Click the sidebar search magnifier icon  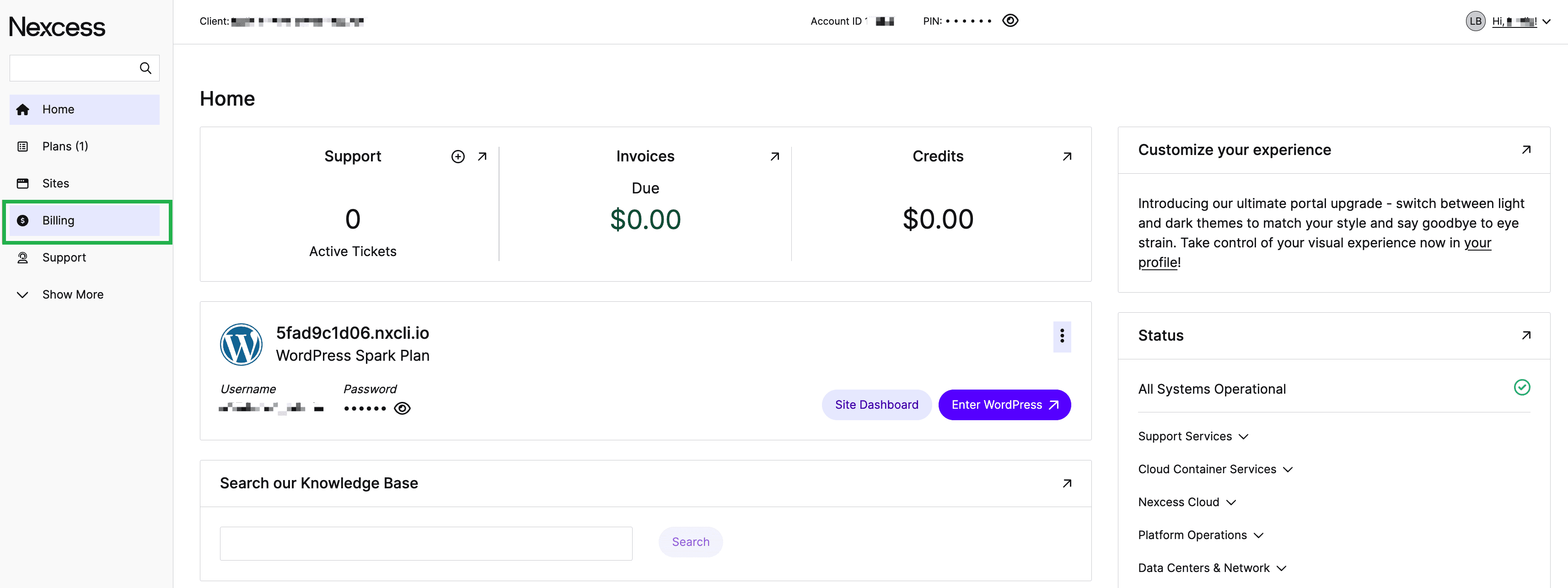coord(145,68)
